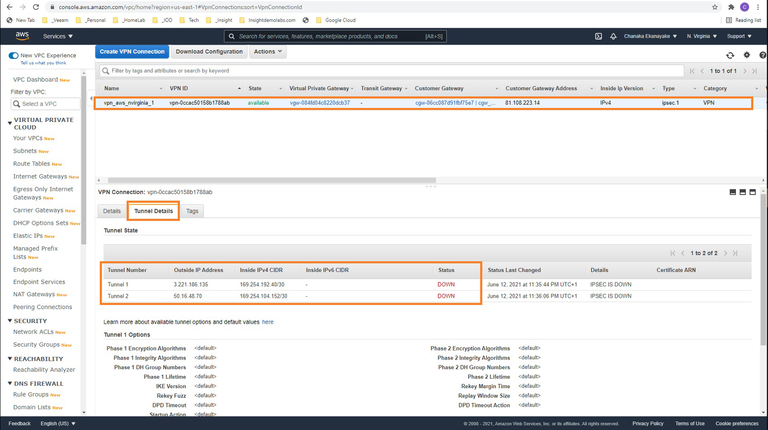
Task: Switch to the Details tab
Action: click(112, 211)
